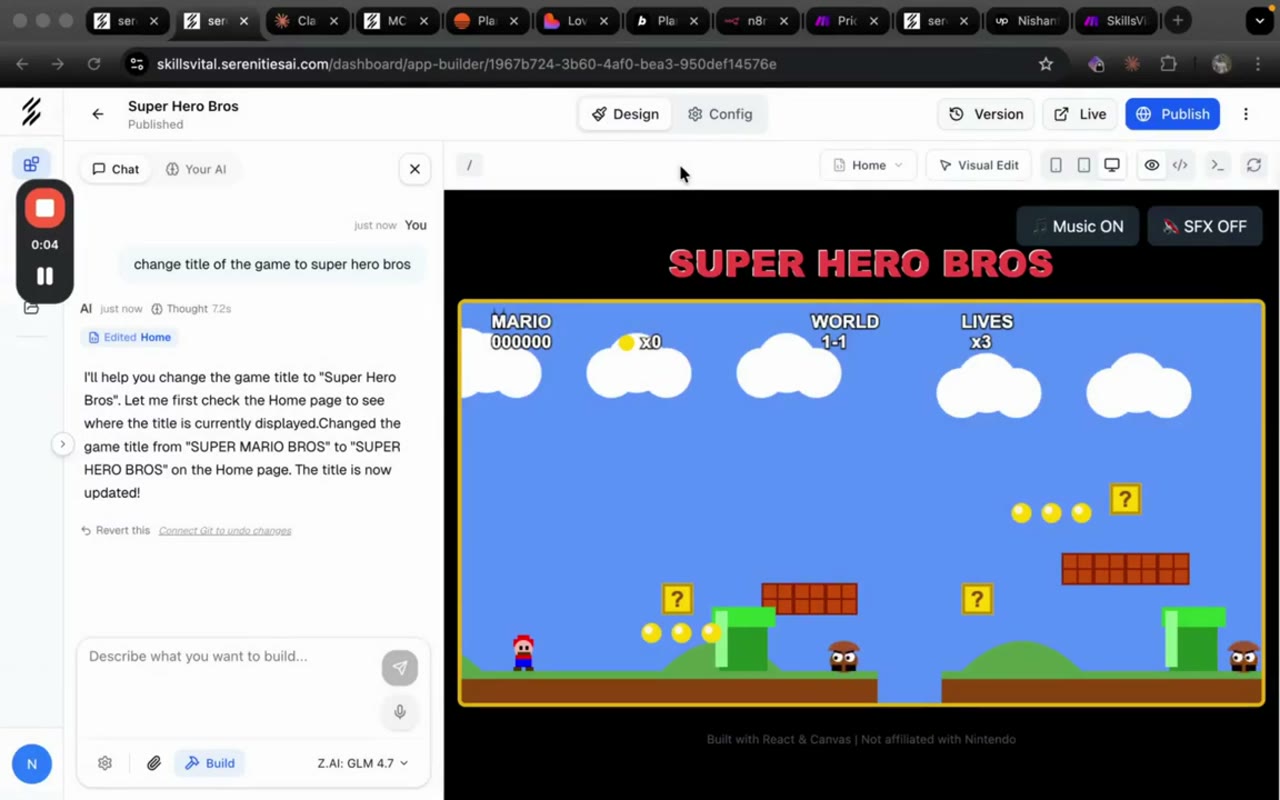This screenshot has width=1280, height=800.
Task: Click the Super Hero Bros project name
Action: coord(183,106)
